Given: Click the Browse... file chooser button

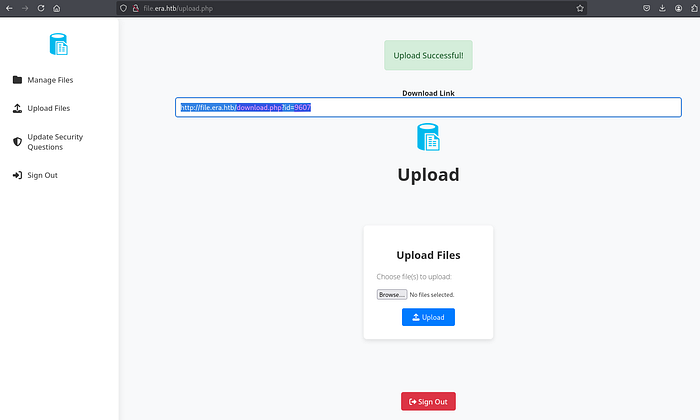Looking at the screenshot, I should (x=392, y=295).
